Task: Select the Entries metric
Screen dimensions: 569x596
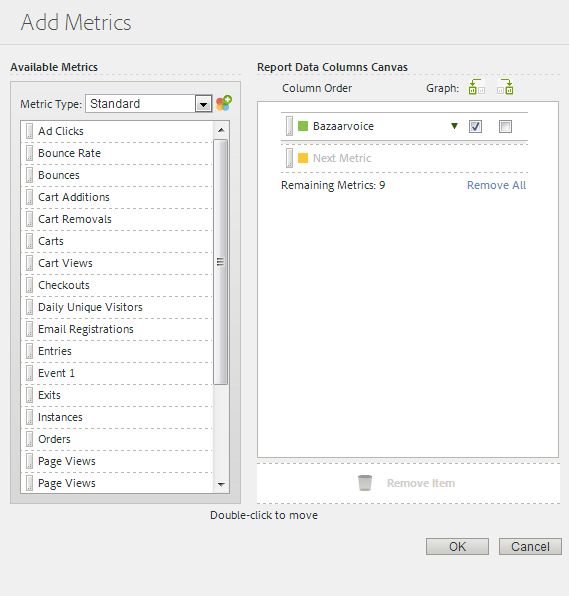Action: pos(55,351)
